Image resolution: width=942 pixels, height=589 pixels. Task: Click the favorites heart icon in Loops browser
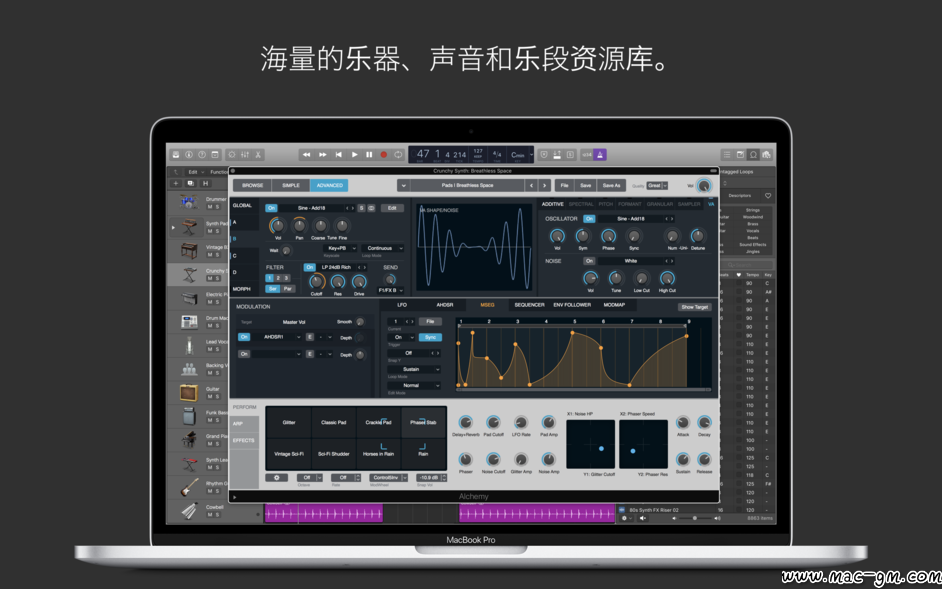767,196
